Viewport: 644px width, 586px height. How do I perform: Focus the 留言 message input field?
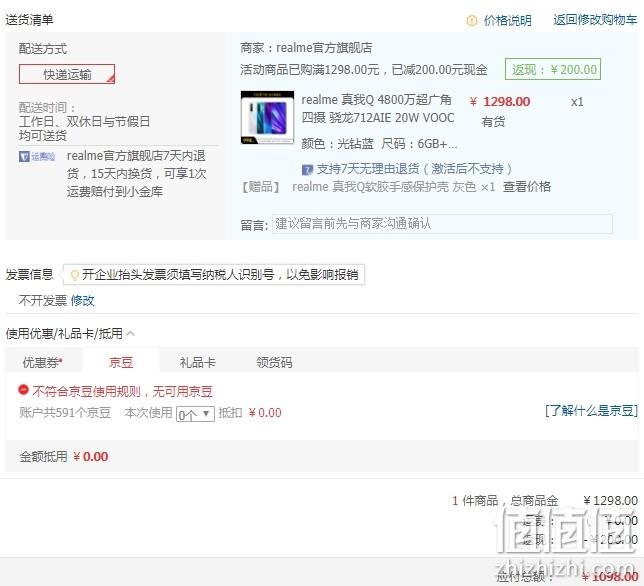442,224
